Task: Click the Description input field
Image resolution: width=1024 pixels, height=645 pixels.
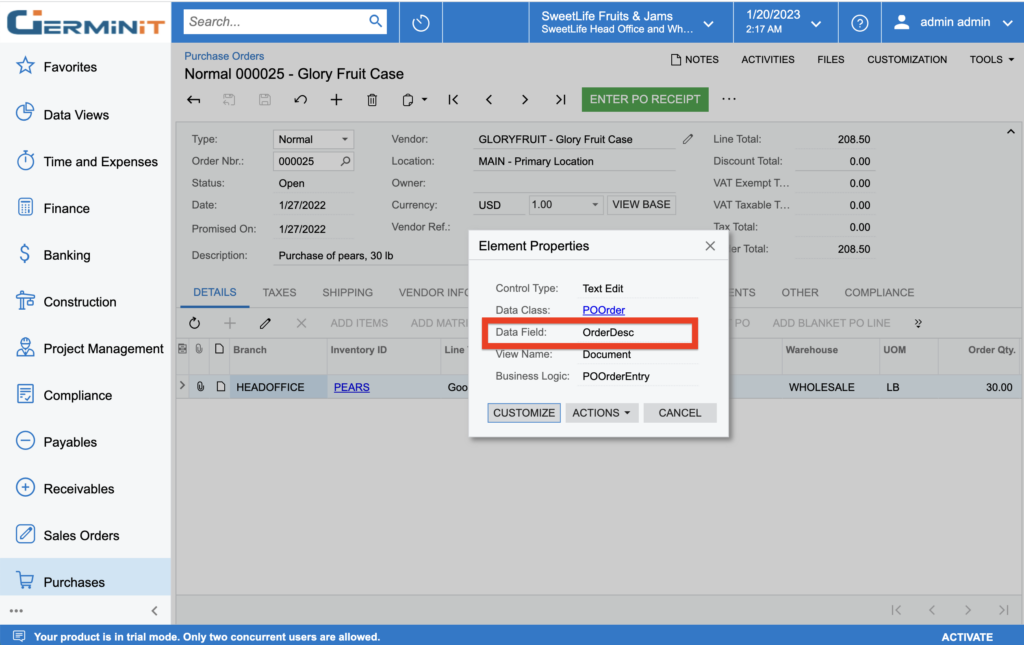Action: point(370,256)
